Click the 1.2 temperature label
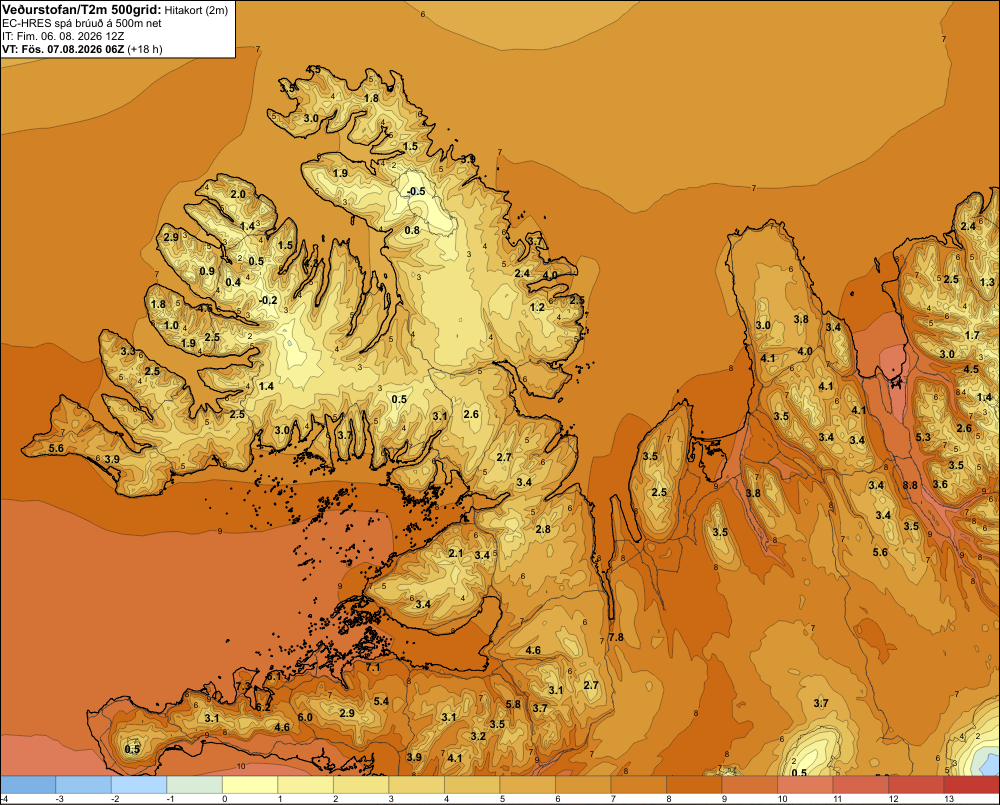 point(538,307)
